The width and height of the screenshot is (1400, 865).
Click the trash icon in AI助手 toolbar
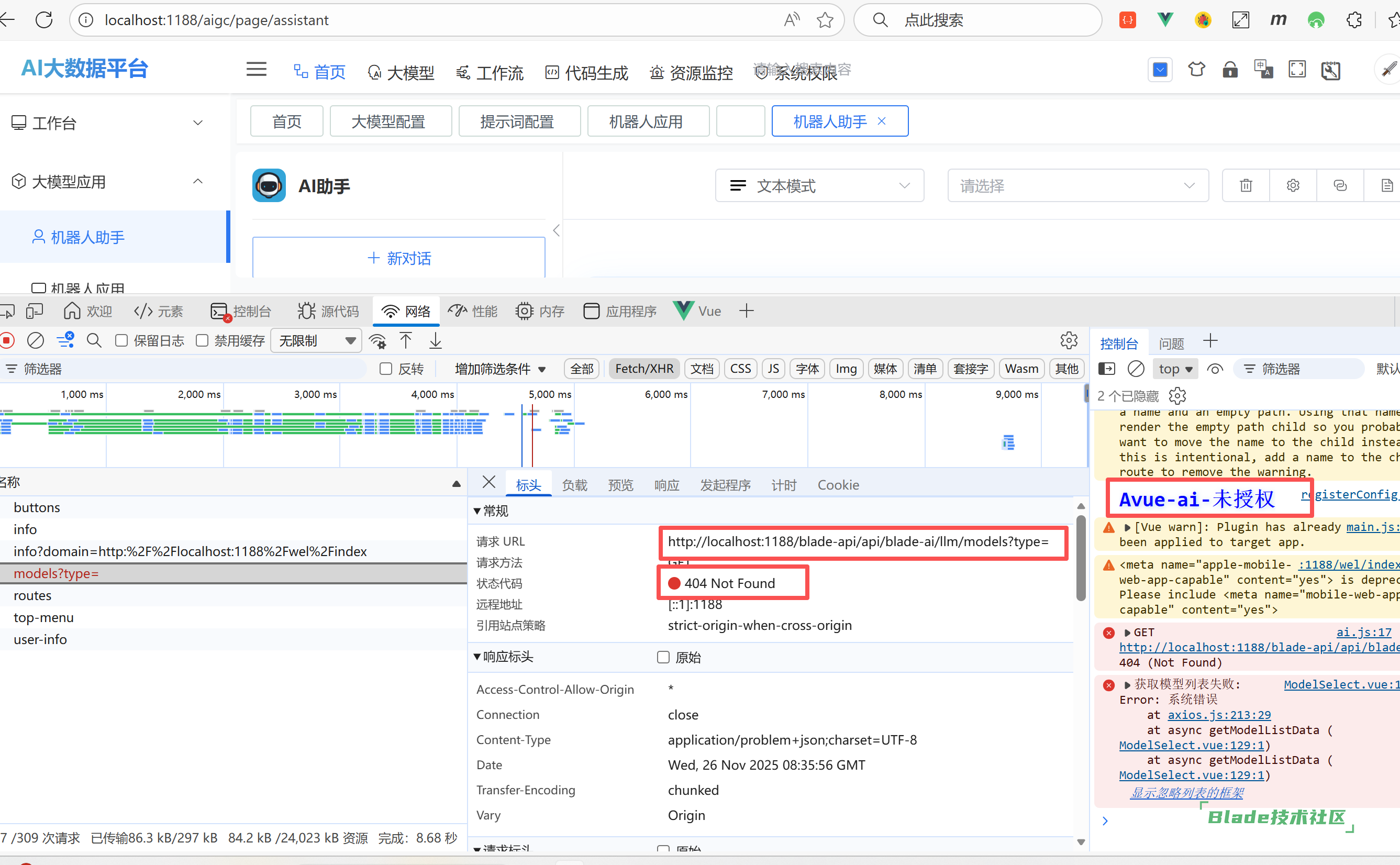tap(1246, 186)
